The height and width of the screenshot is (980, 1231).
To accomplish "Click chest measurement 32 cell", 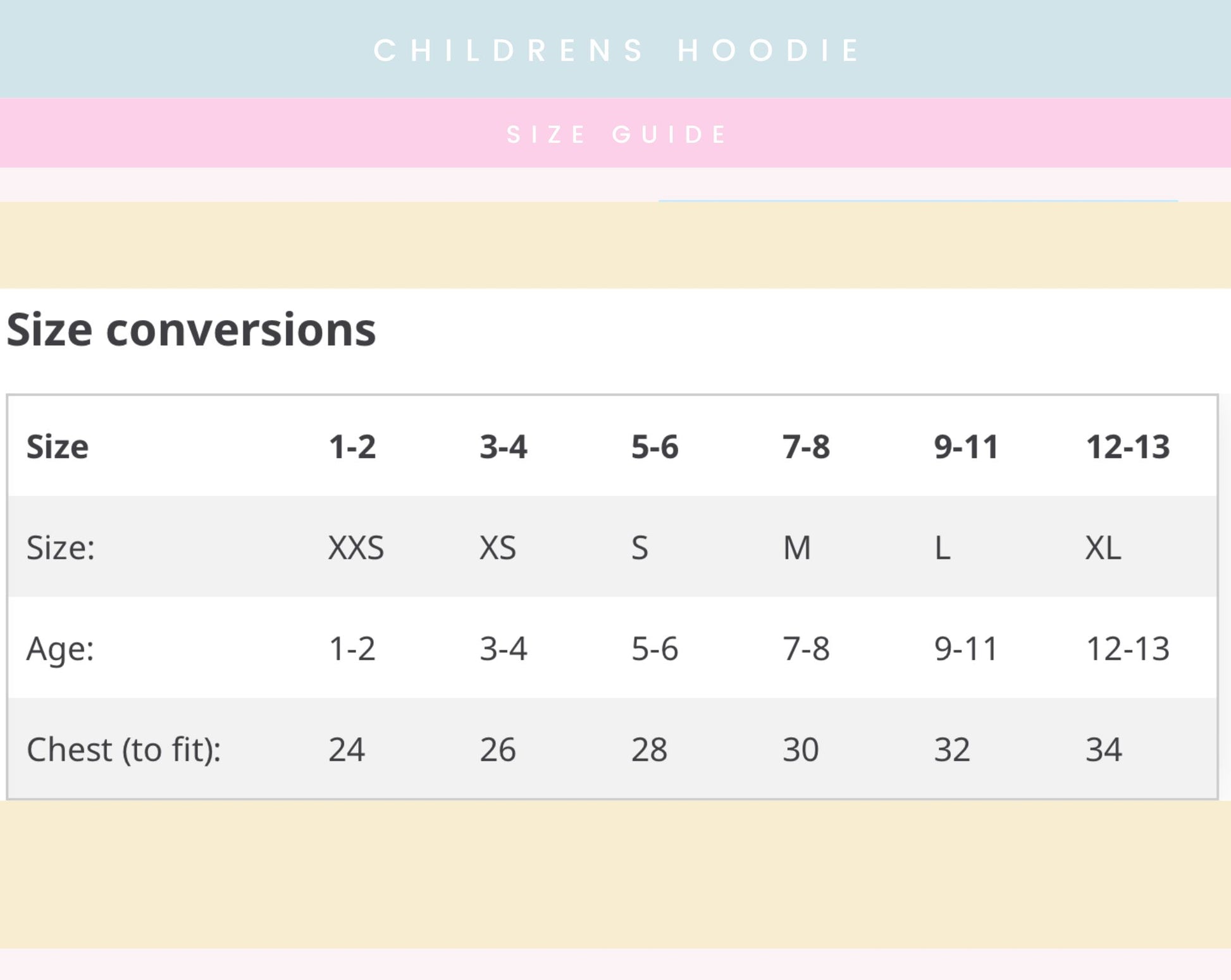I will click(952, 750).
